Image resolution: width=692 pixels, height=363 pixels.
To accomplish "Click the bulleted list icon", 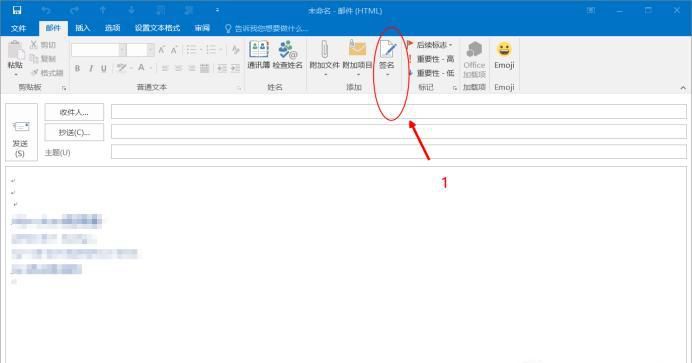I will click(191, 50).
